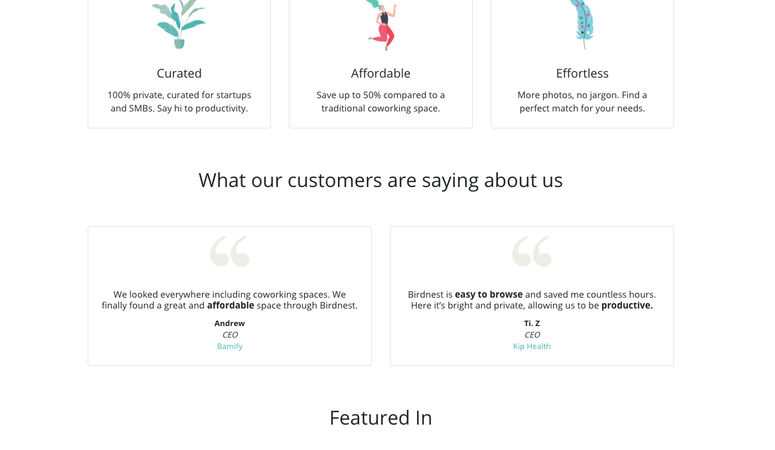
Task: Open the Kip Health company link
Action: coord(532,346)
